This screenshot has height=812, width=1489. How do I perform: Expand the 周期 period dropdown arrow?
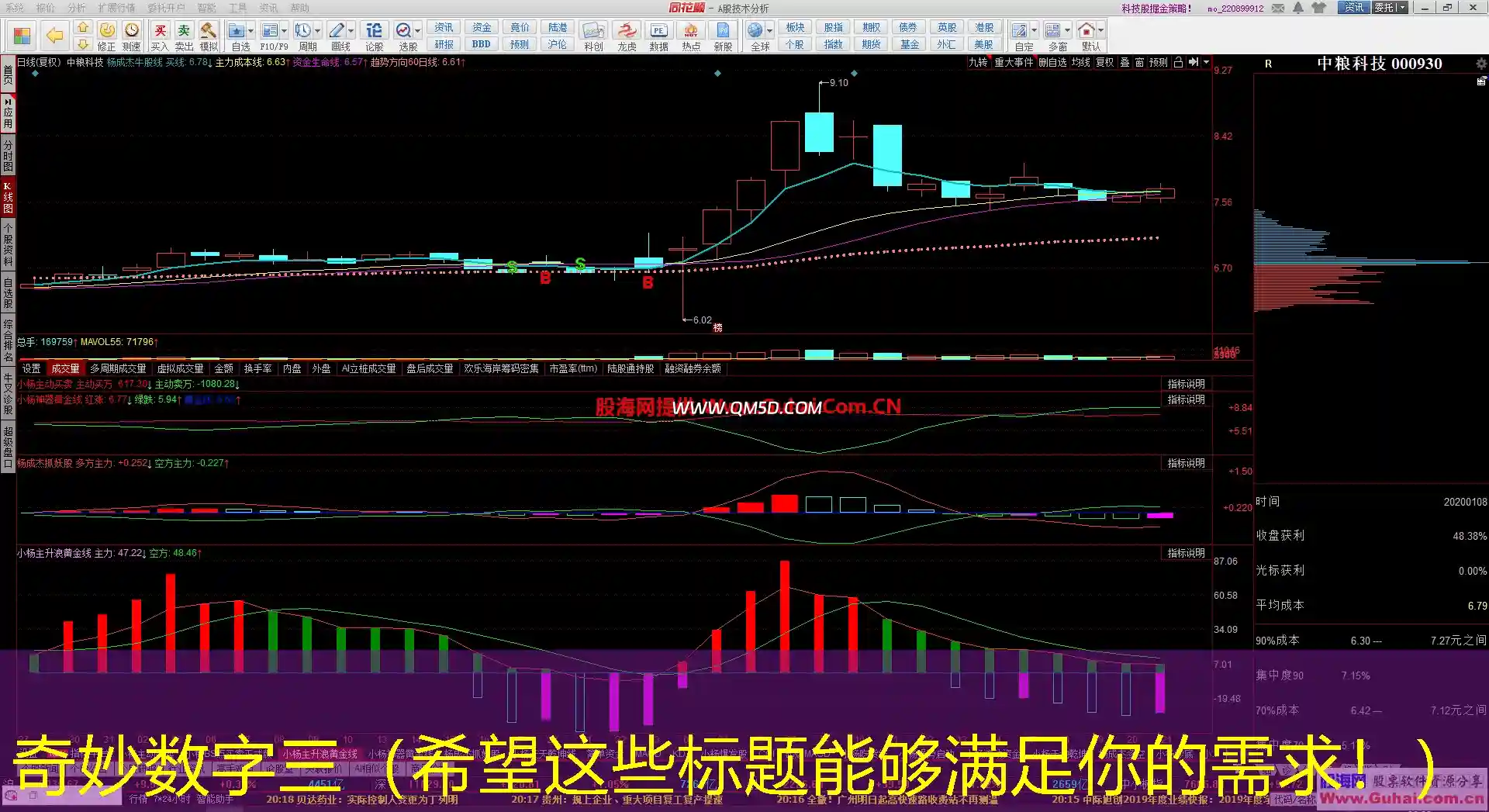coord(317,31)
